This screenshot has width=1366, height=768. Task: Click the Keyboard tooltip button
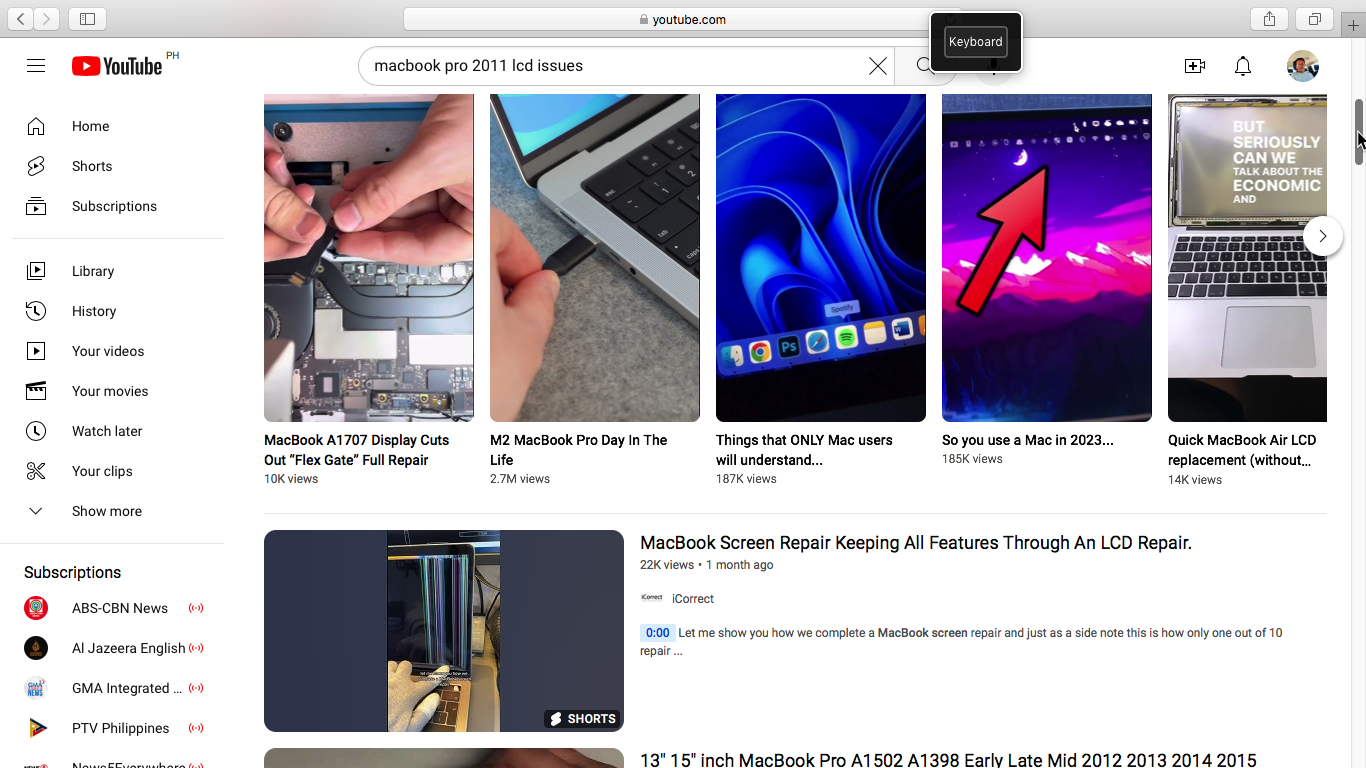pyautogui.click(x=975, y=42)
